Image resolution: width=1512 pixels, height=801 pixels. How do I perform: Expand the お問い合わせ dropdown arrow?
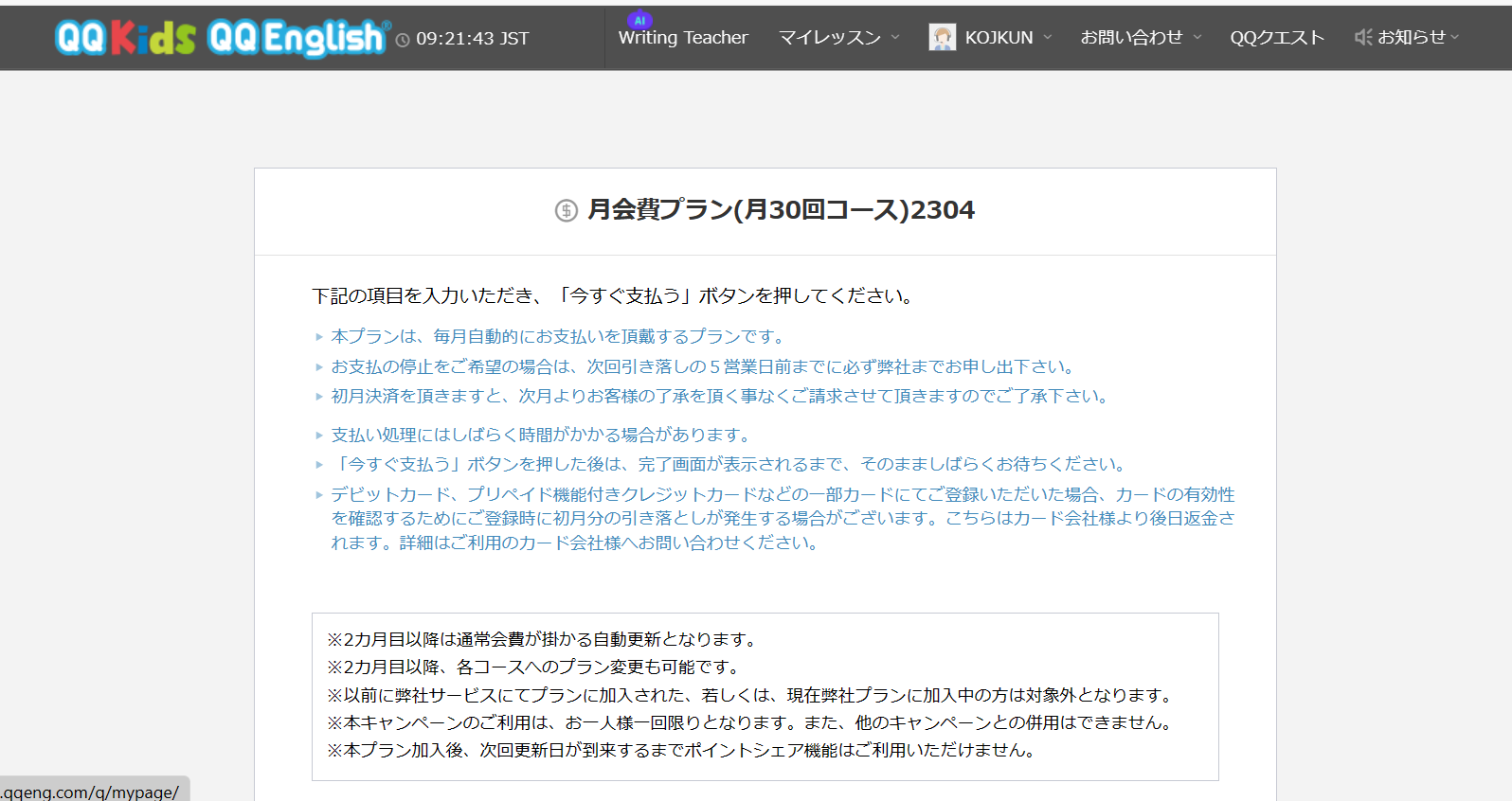[x=1197, y=37]
